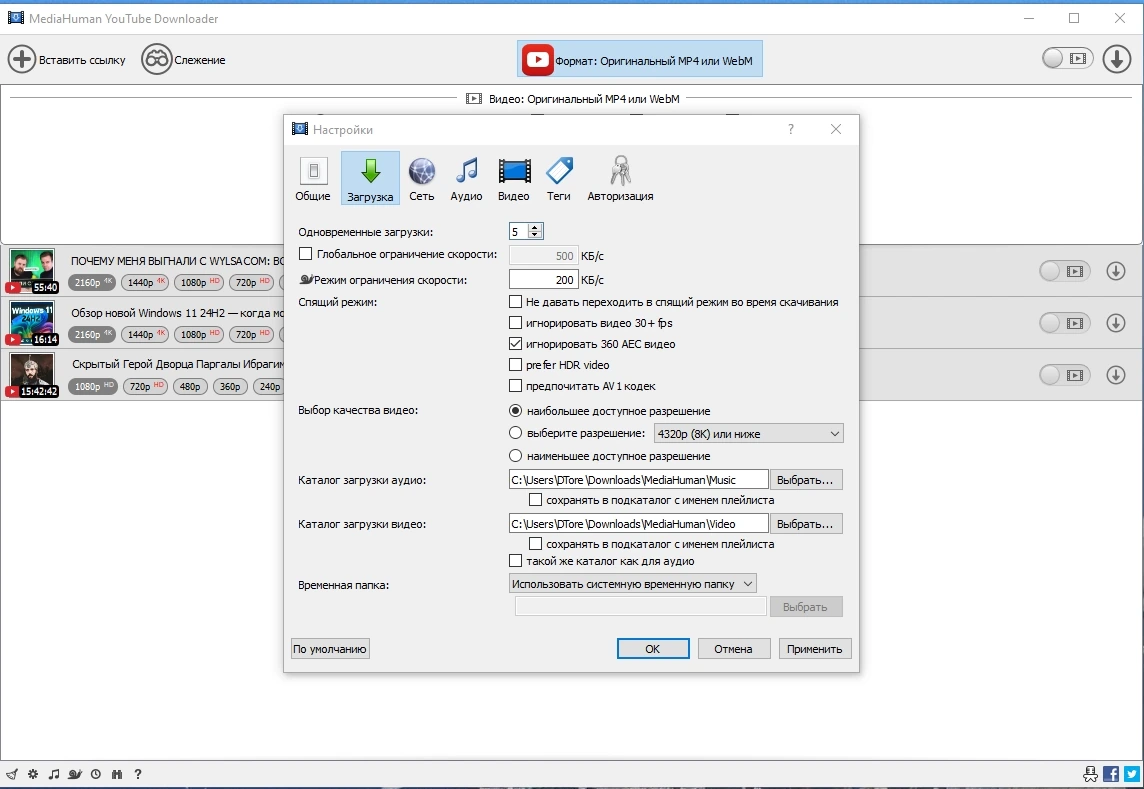This screenshot has height=789, width=1144.
Task: Click the plus icon to paste link
Action: pyautogui.click(x=22, y=59)
